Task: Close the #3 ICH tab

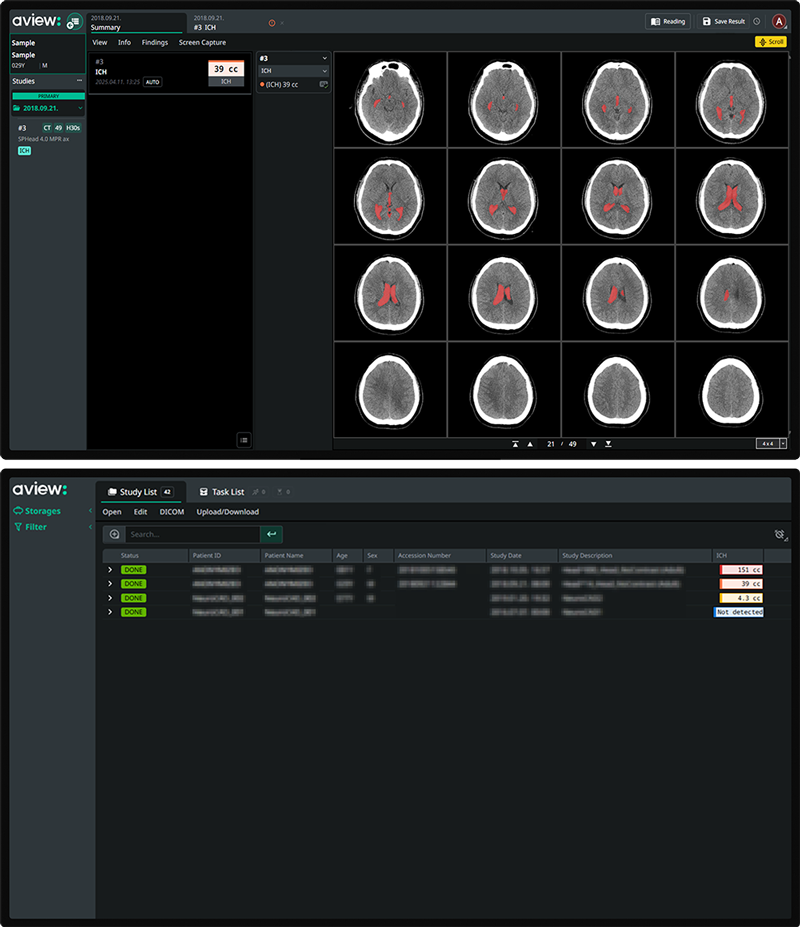Action: pos(282,23)
